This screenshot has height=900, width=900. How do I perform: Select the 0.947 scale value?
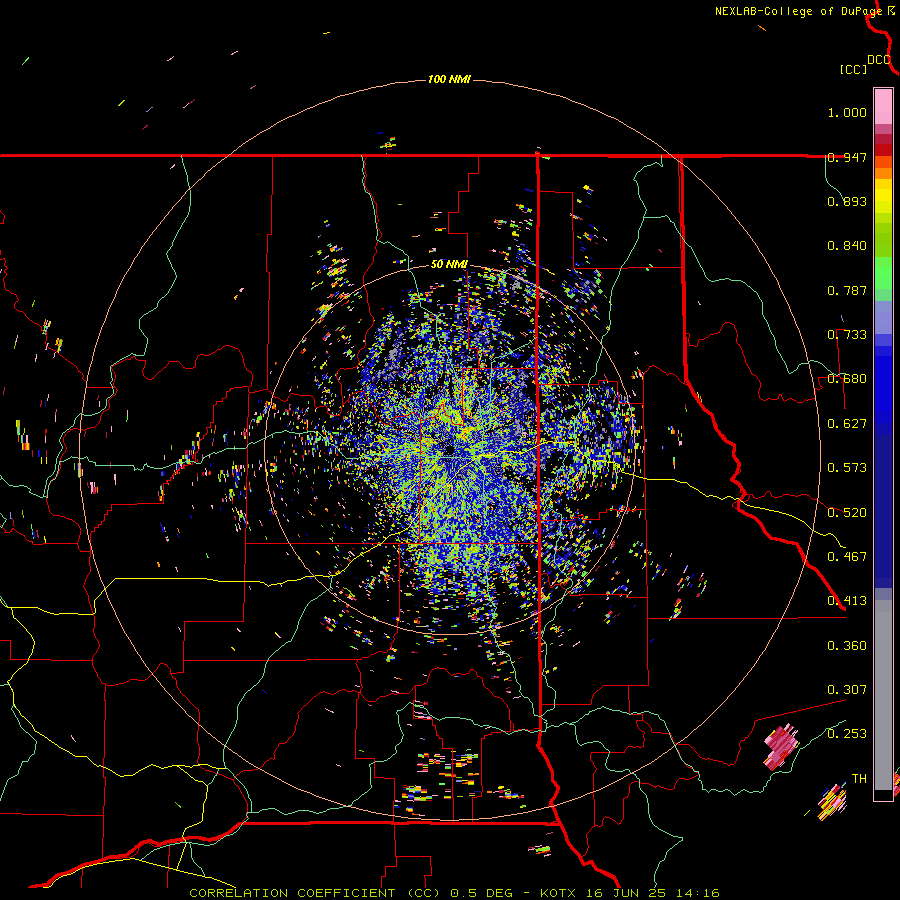(x=847, y=157)
